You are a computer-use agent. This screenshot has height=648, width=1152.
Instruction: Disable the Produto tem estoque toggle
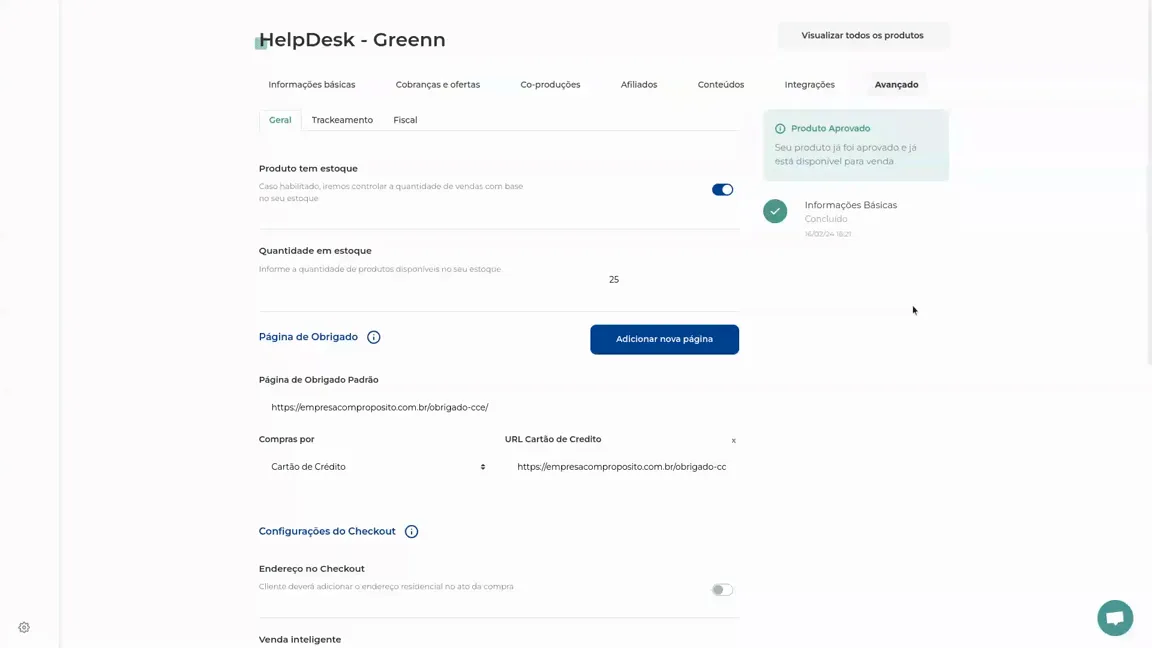(722, 190)
